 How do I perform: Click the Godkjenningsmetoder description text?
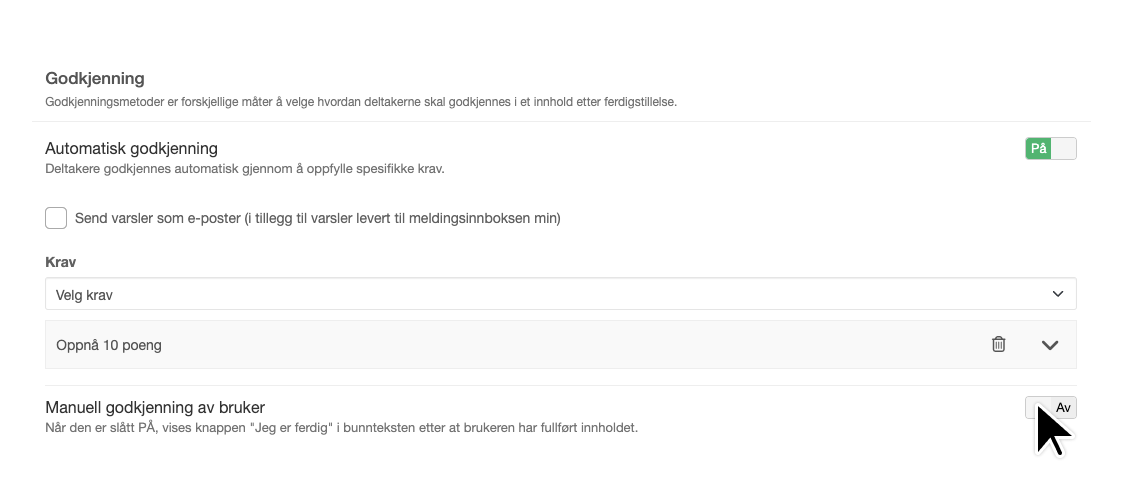(x=361, y=102)
